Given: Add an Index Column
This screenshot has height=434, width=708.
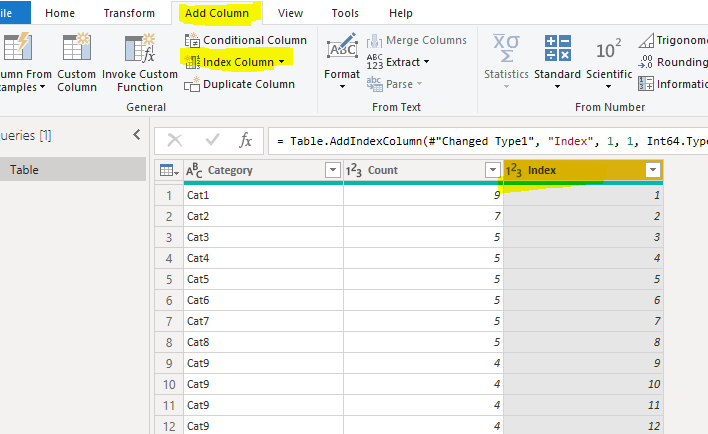Looking at the screenshot, I should tap(238, 62).
